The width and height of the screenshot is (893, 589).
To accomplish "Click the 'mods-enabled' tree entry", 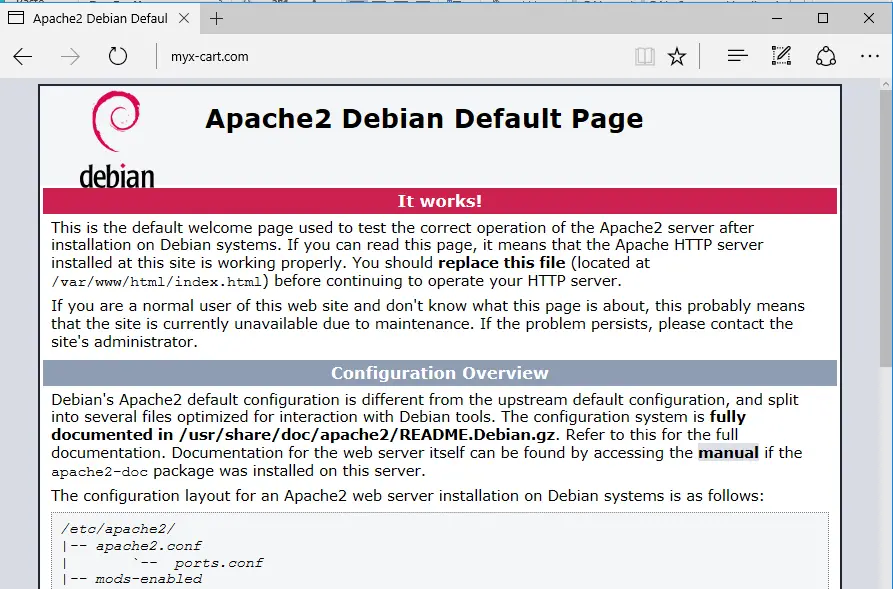I will click(148, 579).
